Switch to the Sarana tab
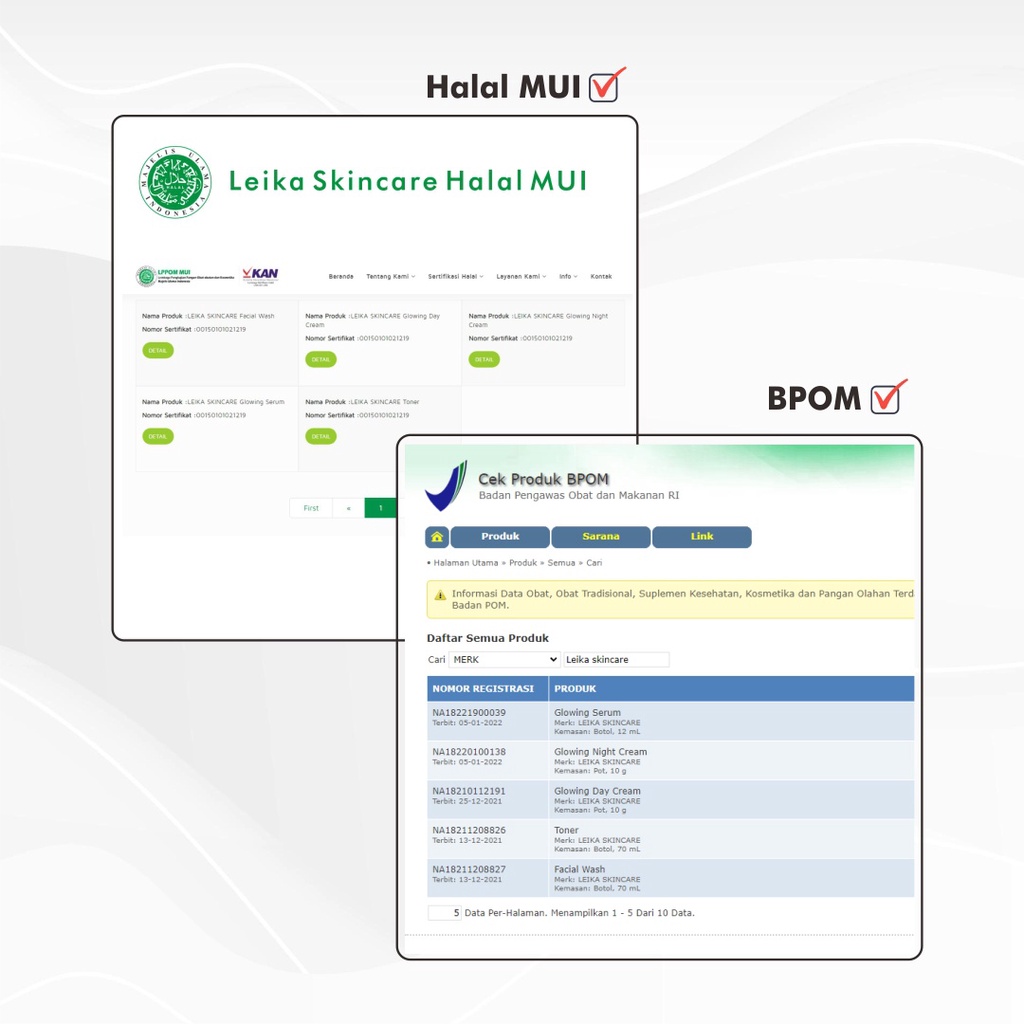The width and height of the screenshot is (1024, 1024). [x=601, y=537]
